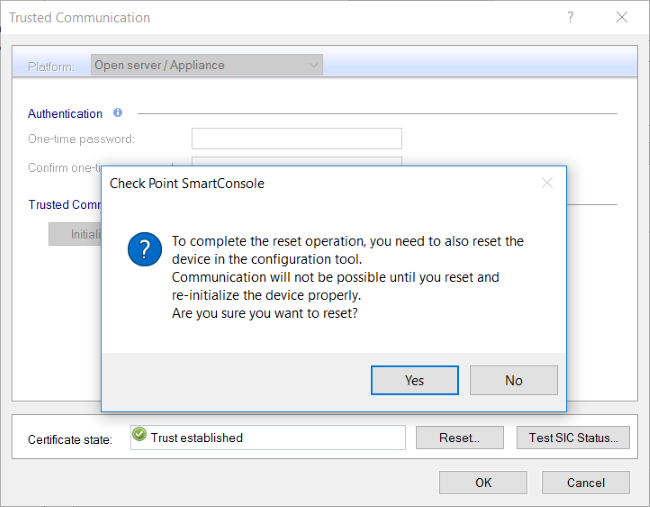Cancel the Trusted Communication window
The width and height of the screenshot is (650, 507).
tap(586, 483)
